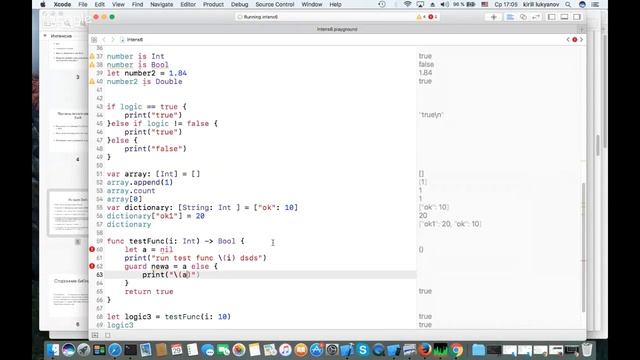The image size is (640, 360).
Task: Click the error marker on line 62
Action: [x=92, y=266]
